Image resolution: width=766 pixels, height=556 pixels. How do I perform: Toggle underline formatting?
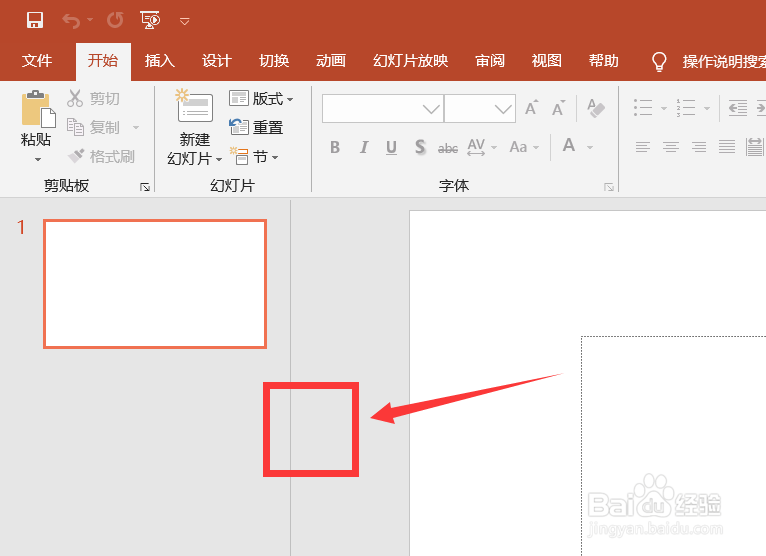point(391,148)
